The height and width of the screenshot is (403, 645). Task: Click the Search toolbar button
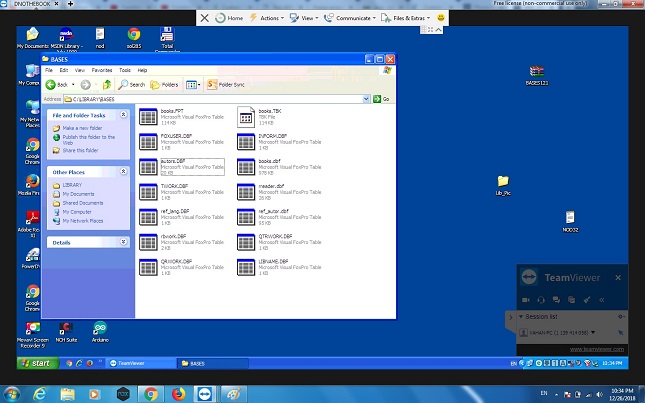(x=132, y=85)
